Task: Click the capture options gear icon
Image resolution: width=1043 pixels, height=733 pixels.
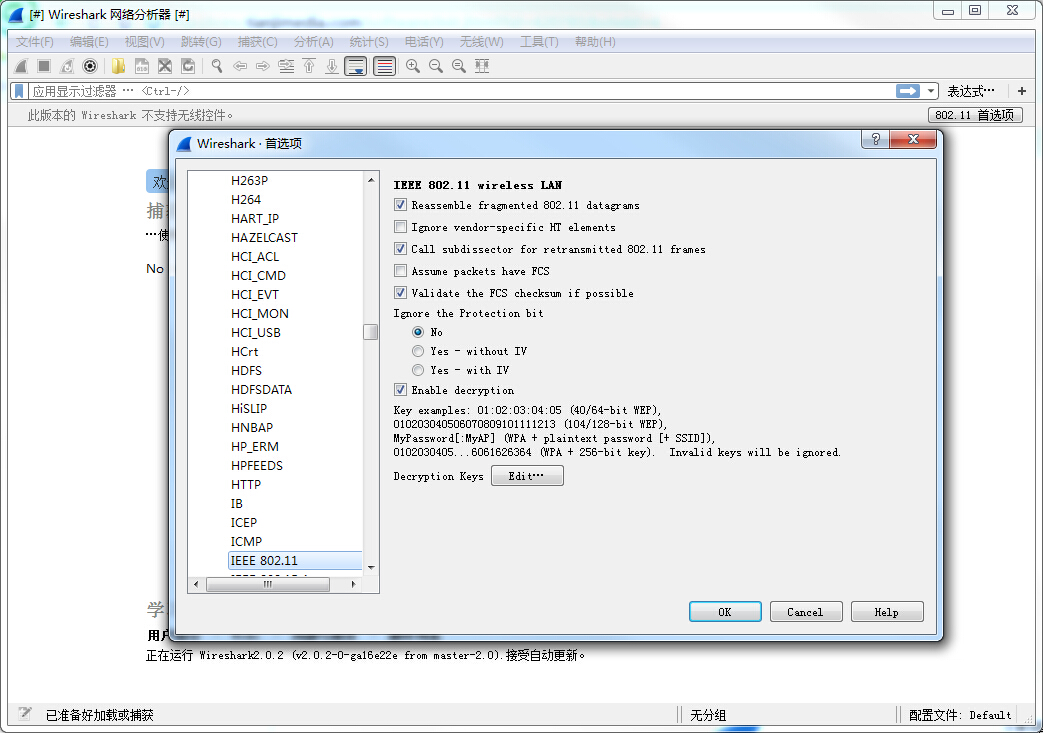Action: pos(90,66)
